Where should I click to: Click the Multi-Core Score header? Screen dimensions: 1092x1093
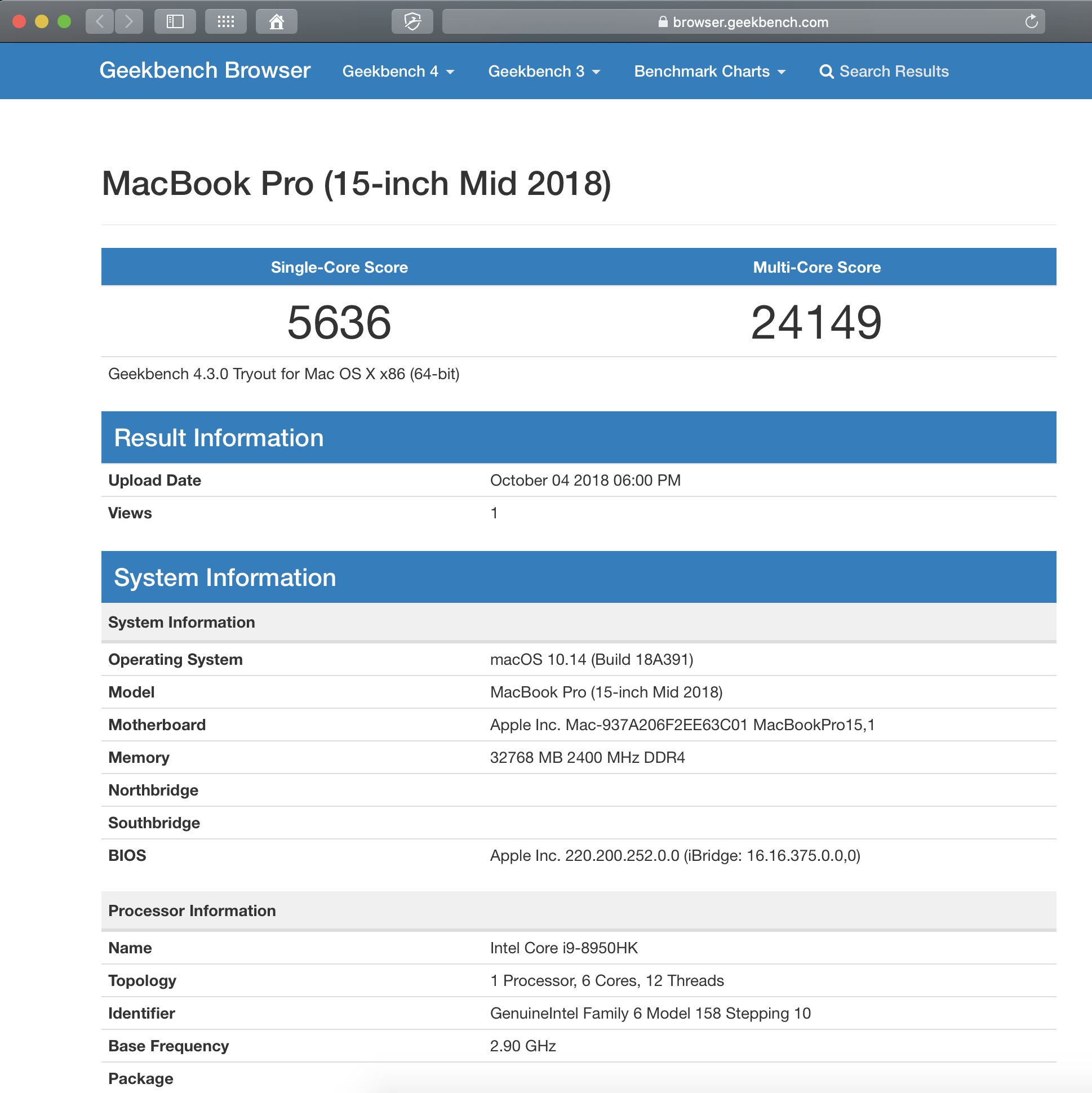pos(817,267)
